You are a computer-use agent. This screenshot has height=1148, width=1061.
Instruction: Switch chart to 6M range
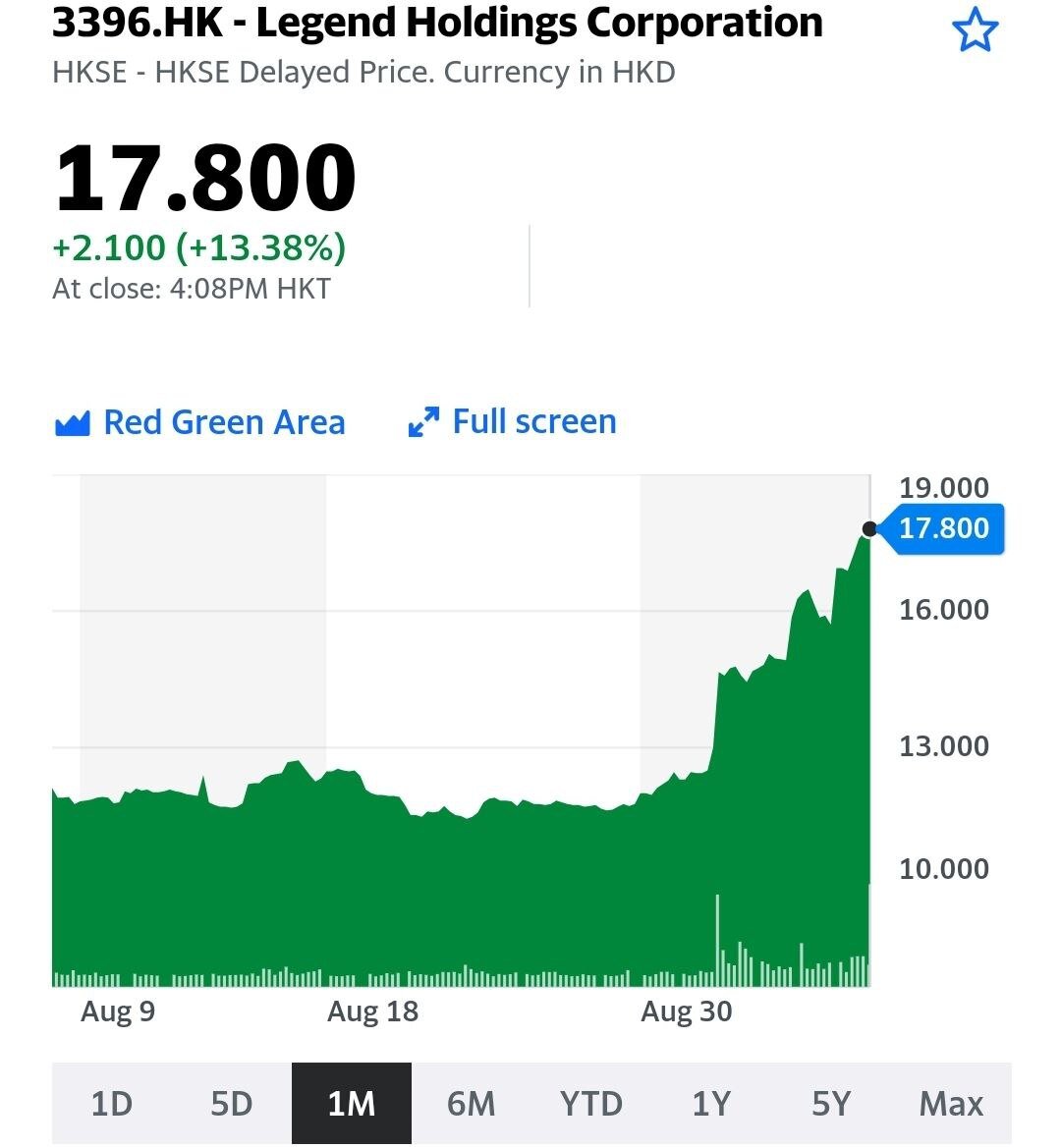point(472,1104)
